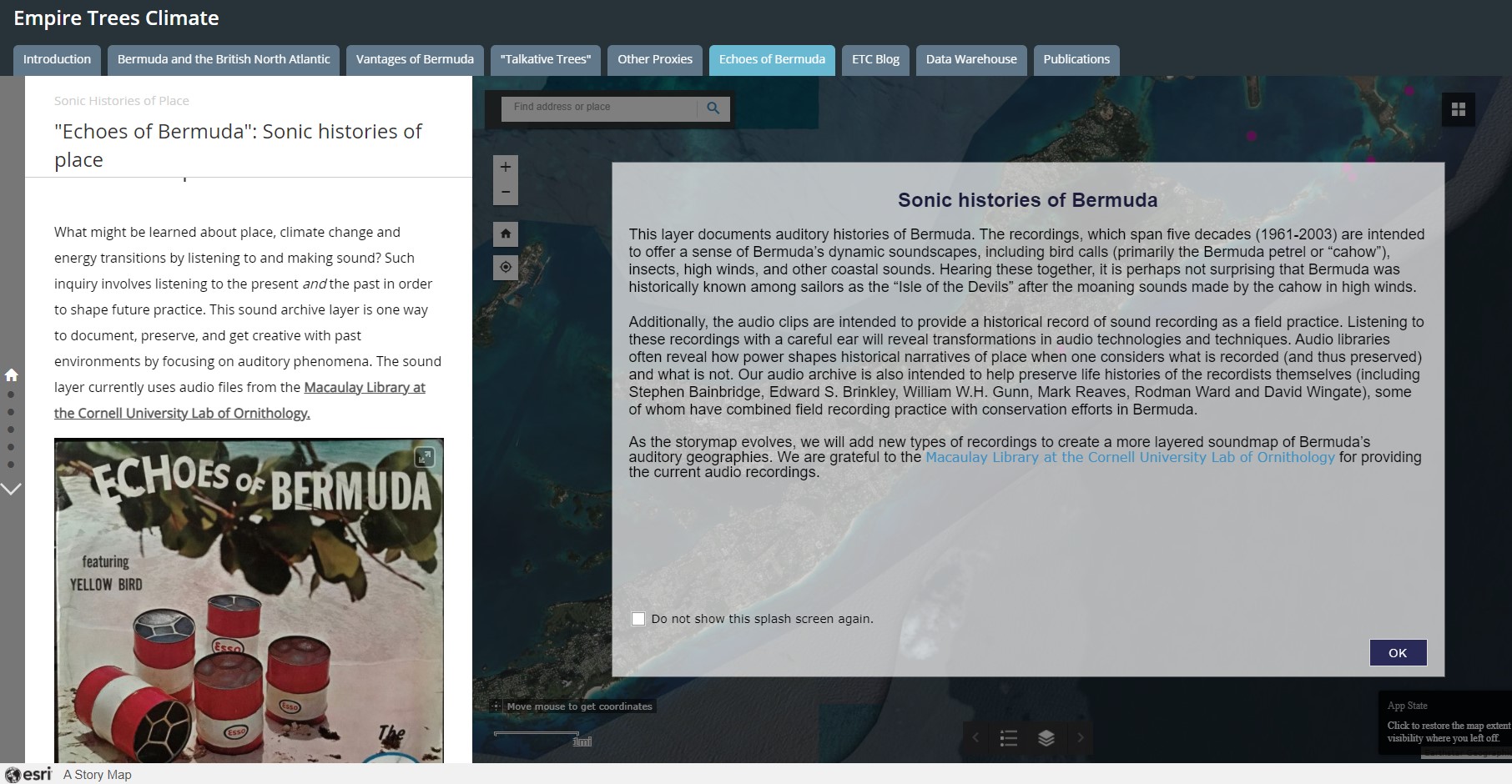This screenshot has height=784, width=1512.
Task: Click the map zoom in plus button
Action: 505,167
